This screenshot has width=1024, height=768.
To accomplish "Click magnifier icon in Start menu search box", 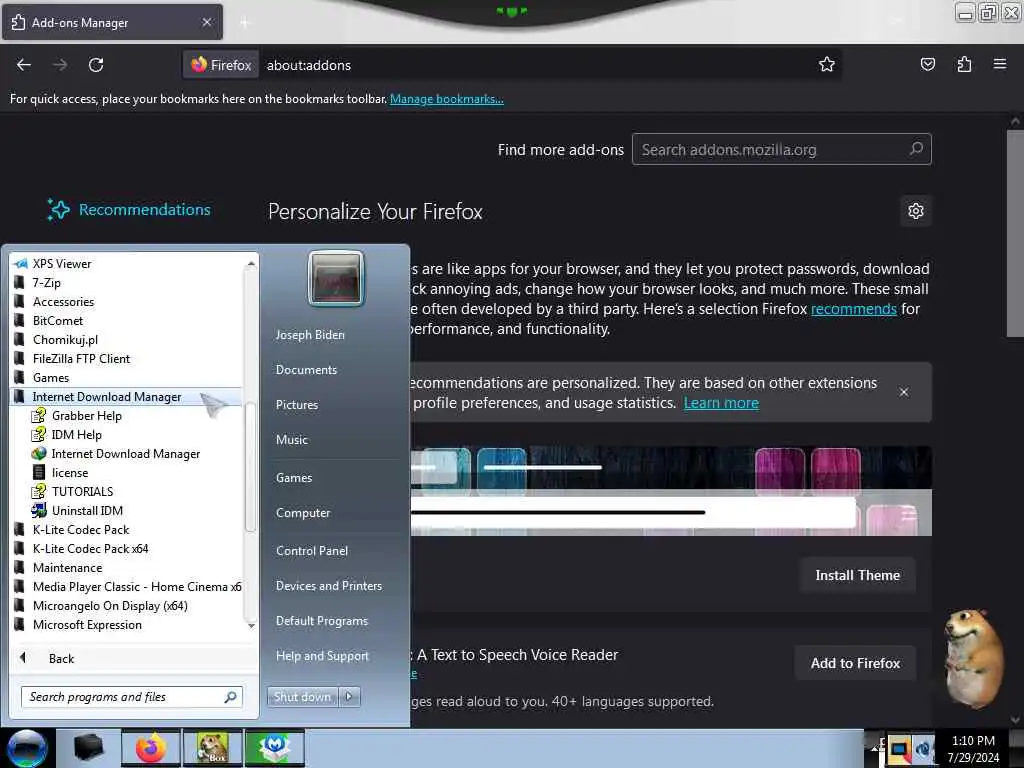I will coord(231,697).
